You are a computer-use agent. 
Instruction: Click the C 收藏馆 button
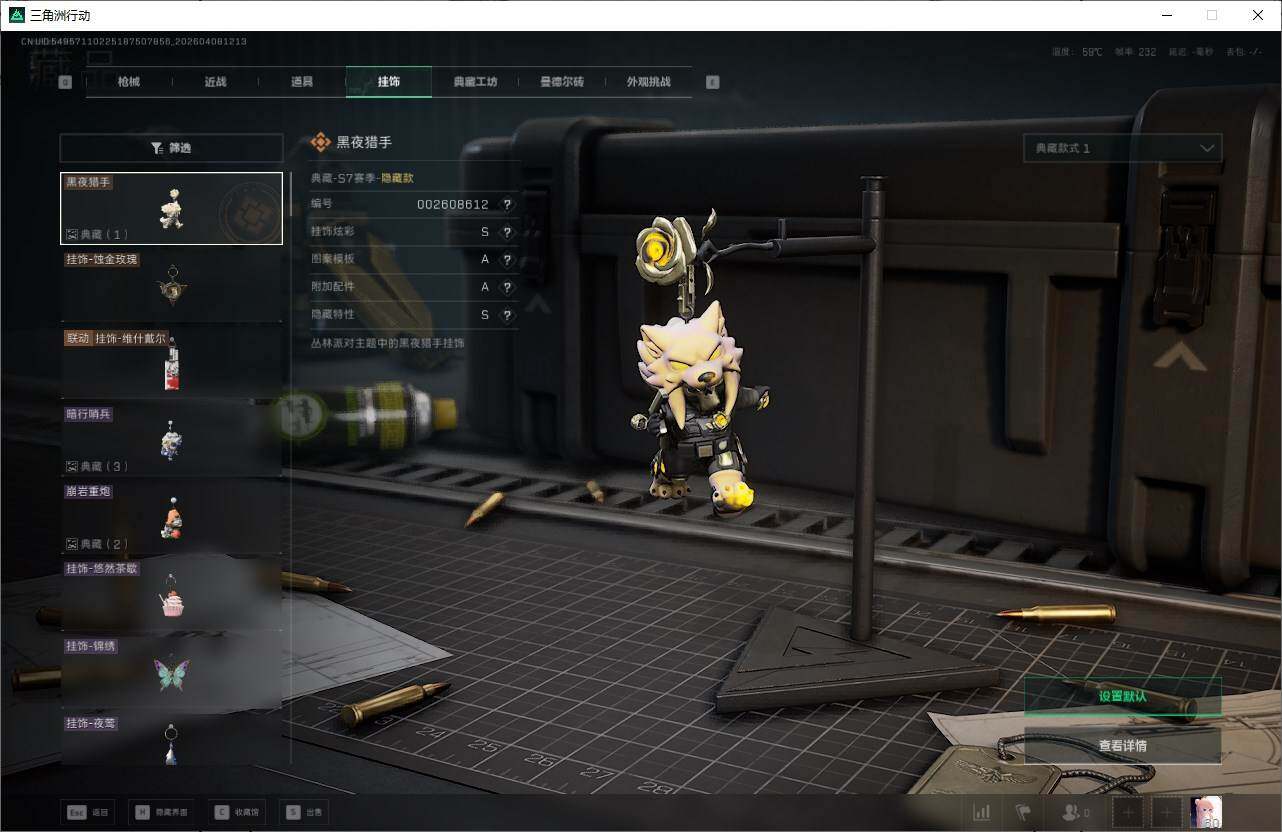[235, 812]
